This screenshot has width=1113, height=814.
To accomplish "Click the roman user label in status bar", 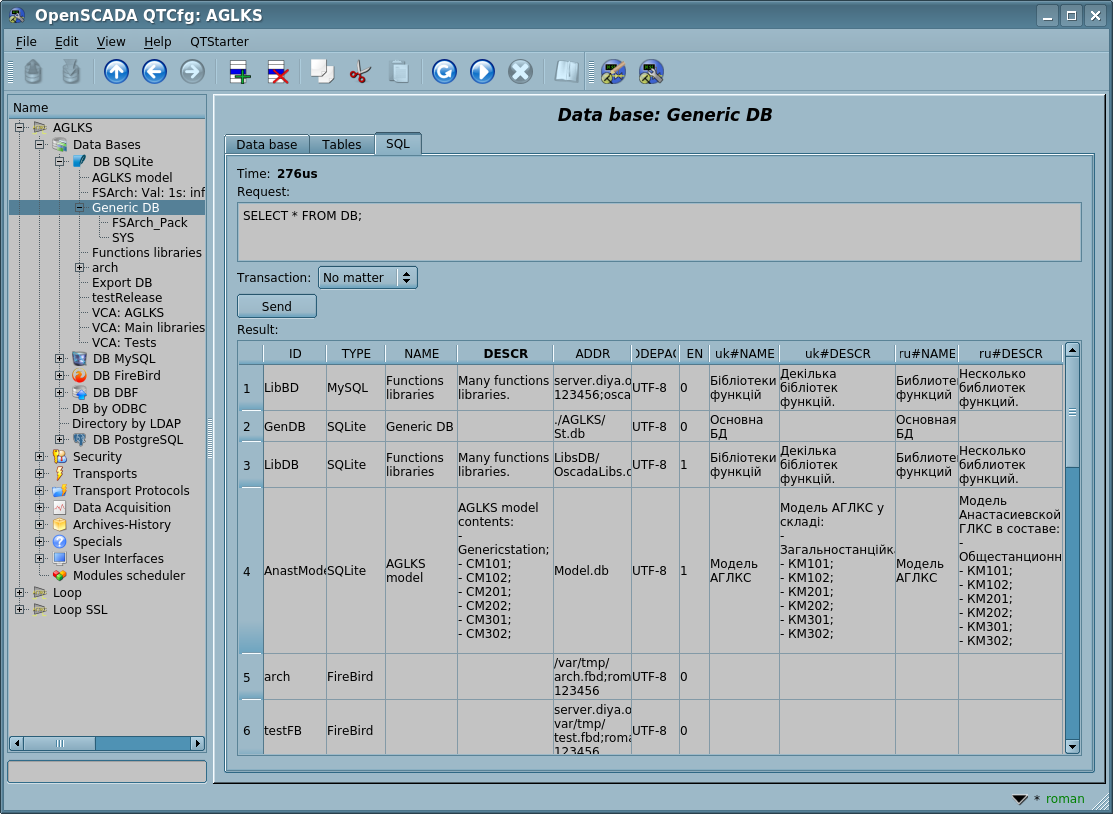I will (x=1065, y=799).
